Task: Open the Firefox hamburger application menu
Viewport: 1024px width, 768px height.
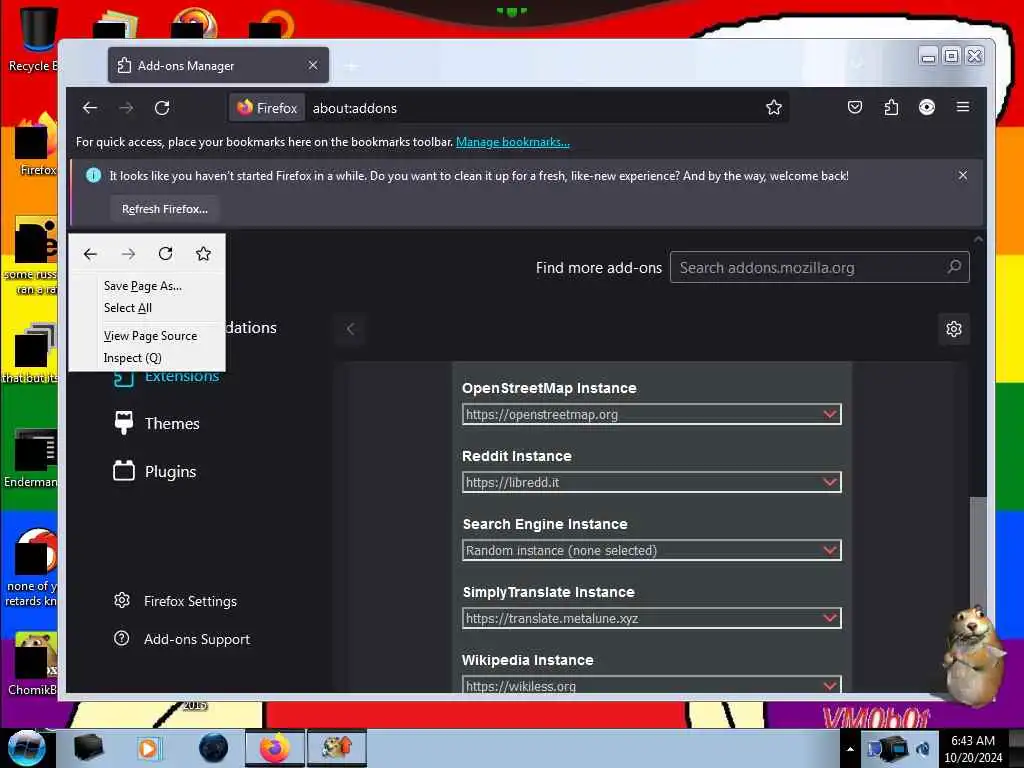Action: tap(963, 107)
